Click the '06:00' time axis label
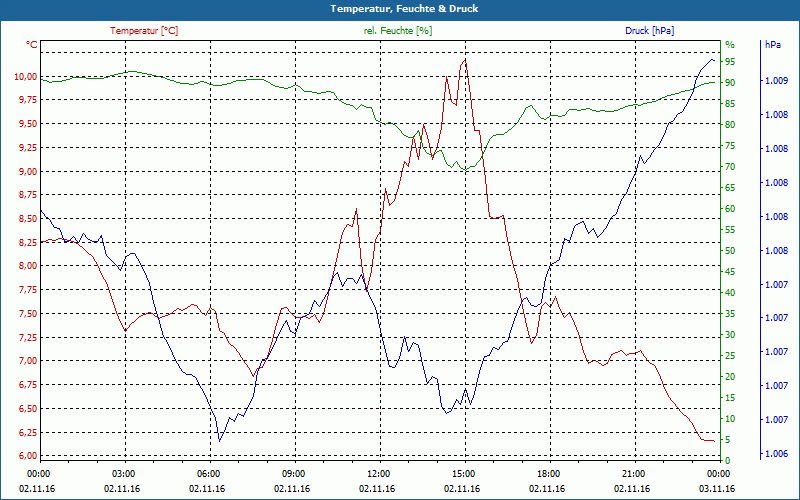 (x=208, y=474)
